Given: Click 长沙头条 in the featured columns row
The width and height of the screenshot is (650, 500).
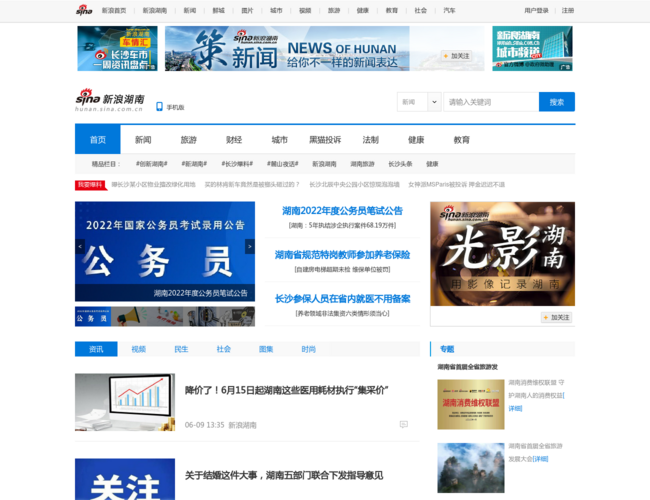Looking at the screenshot, I should click(400, 164).
